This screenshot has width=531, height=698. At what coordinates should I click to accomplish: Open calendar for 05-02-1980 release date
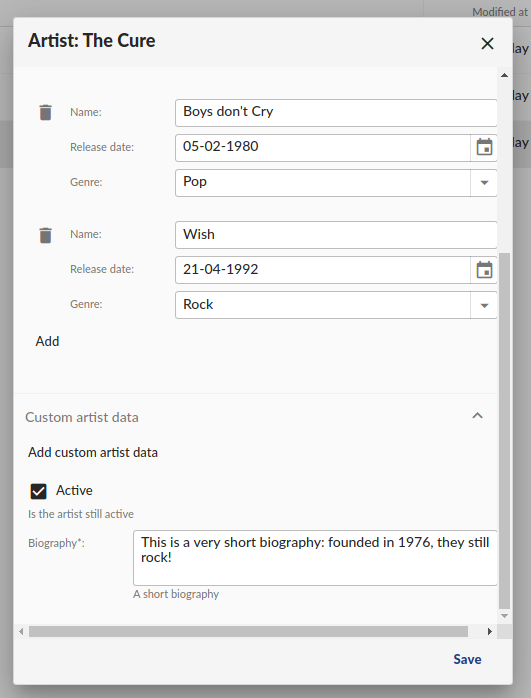click(x=484, y=147)
